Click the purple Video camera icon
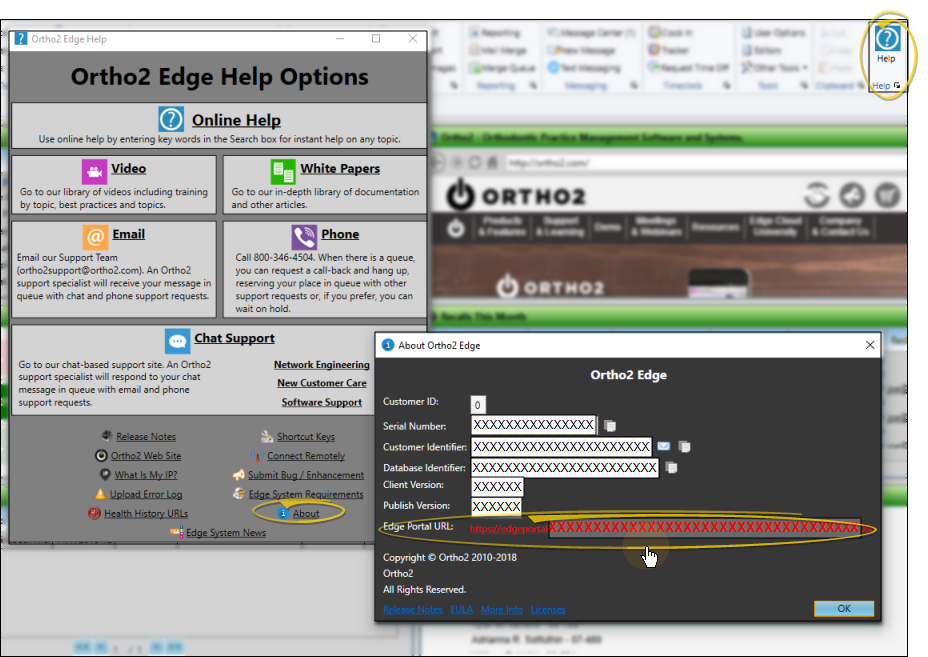The height and width of the screenshot is (657, 928). (94, 172)
